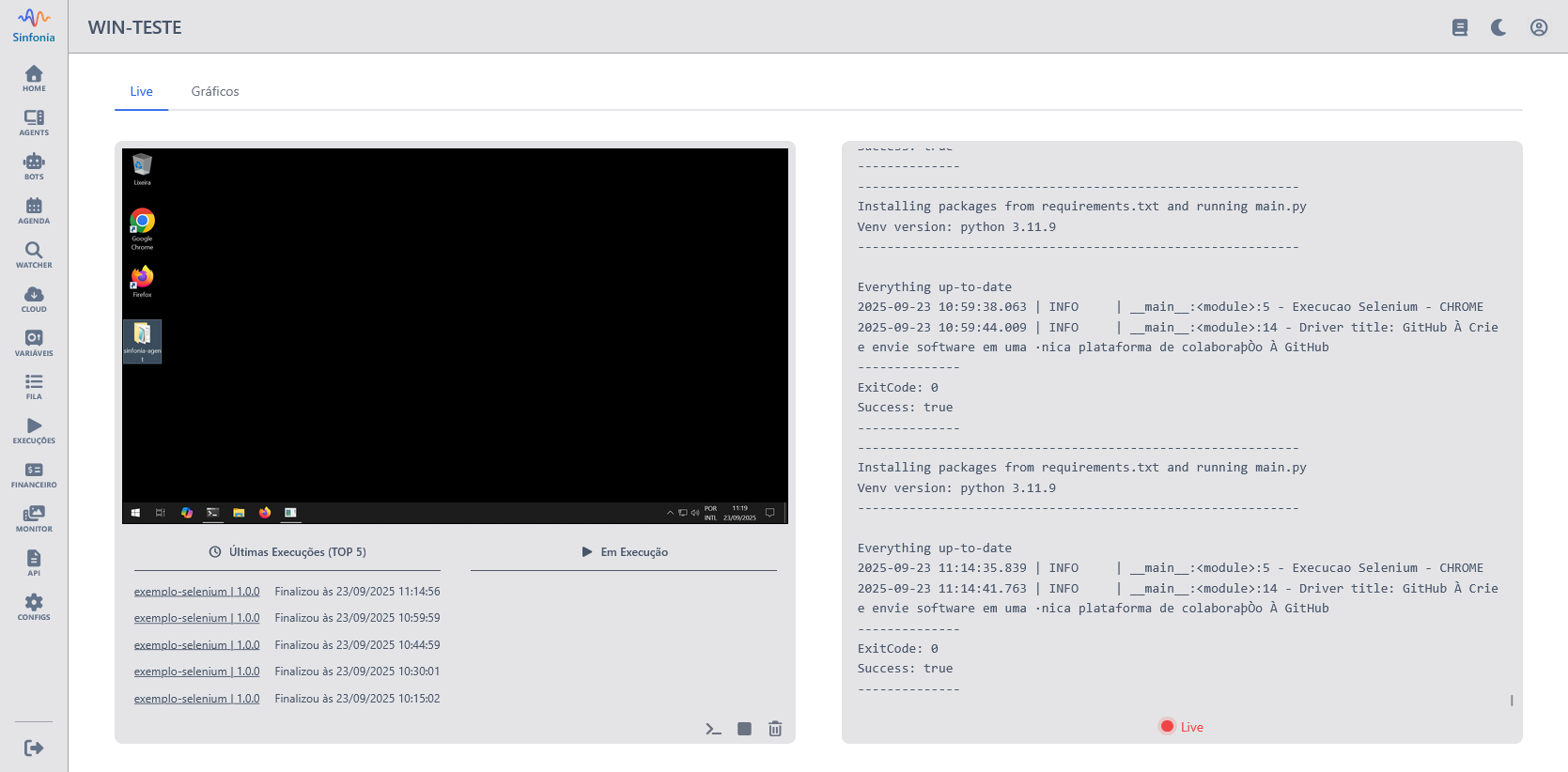
Task: Open the Agenda calendar icon
Action: coord(34,210)
